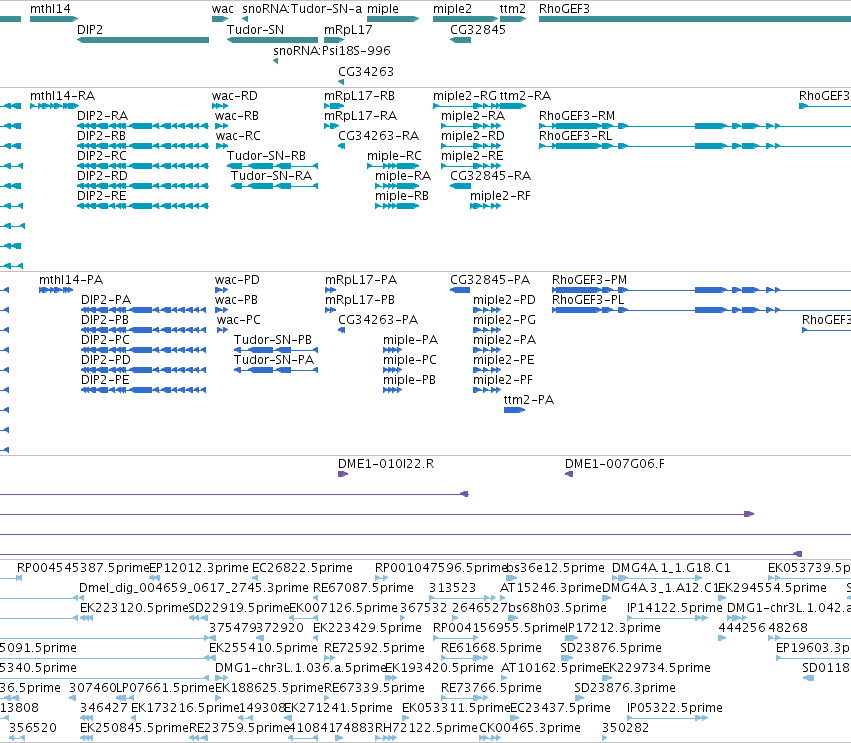The width and height of the screenshot is (851, 743).
Task: Select the mthl14-PA protein label
Action: click(71, 280)
